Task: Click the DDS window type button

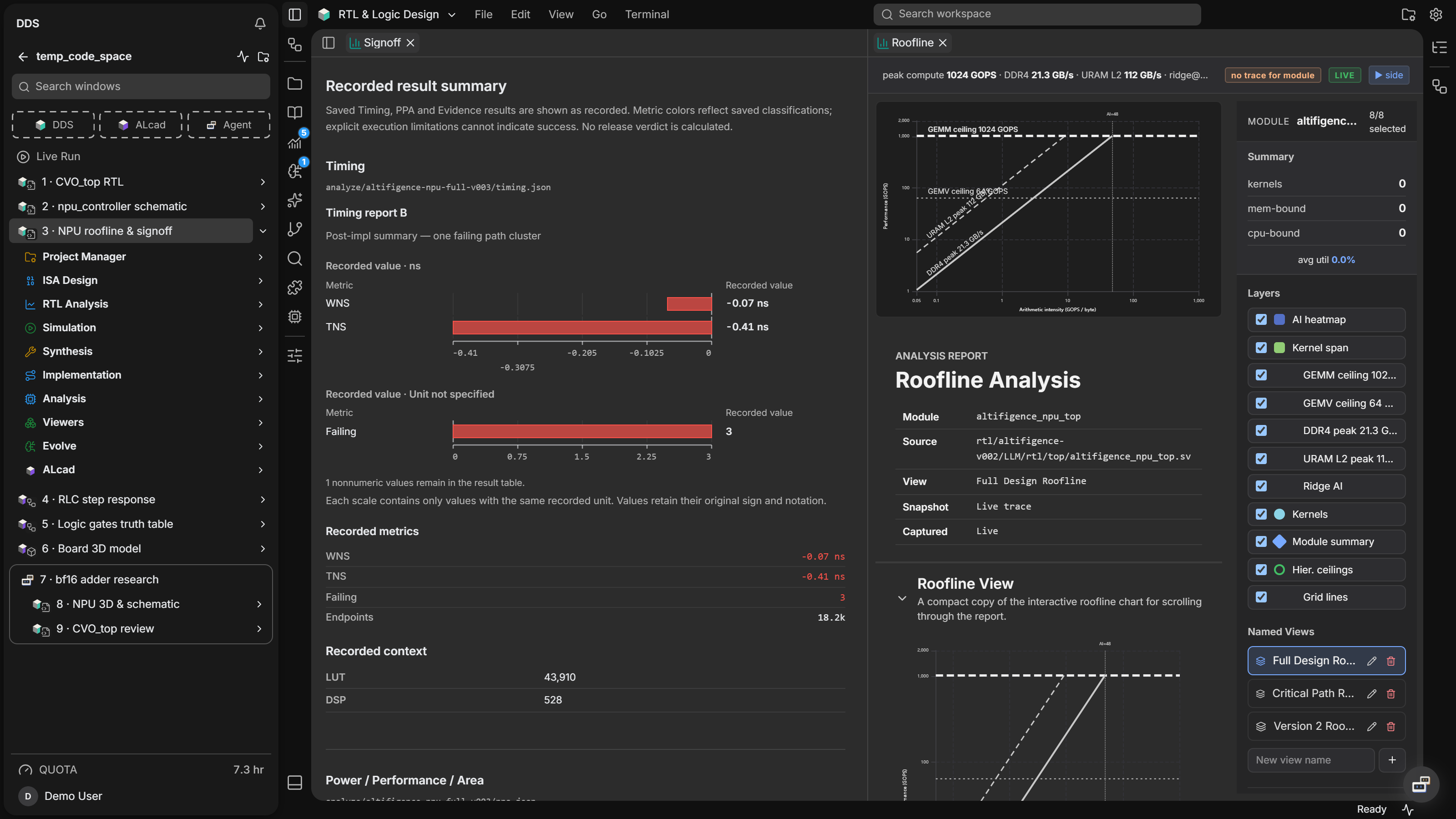Action: [54, 125]
